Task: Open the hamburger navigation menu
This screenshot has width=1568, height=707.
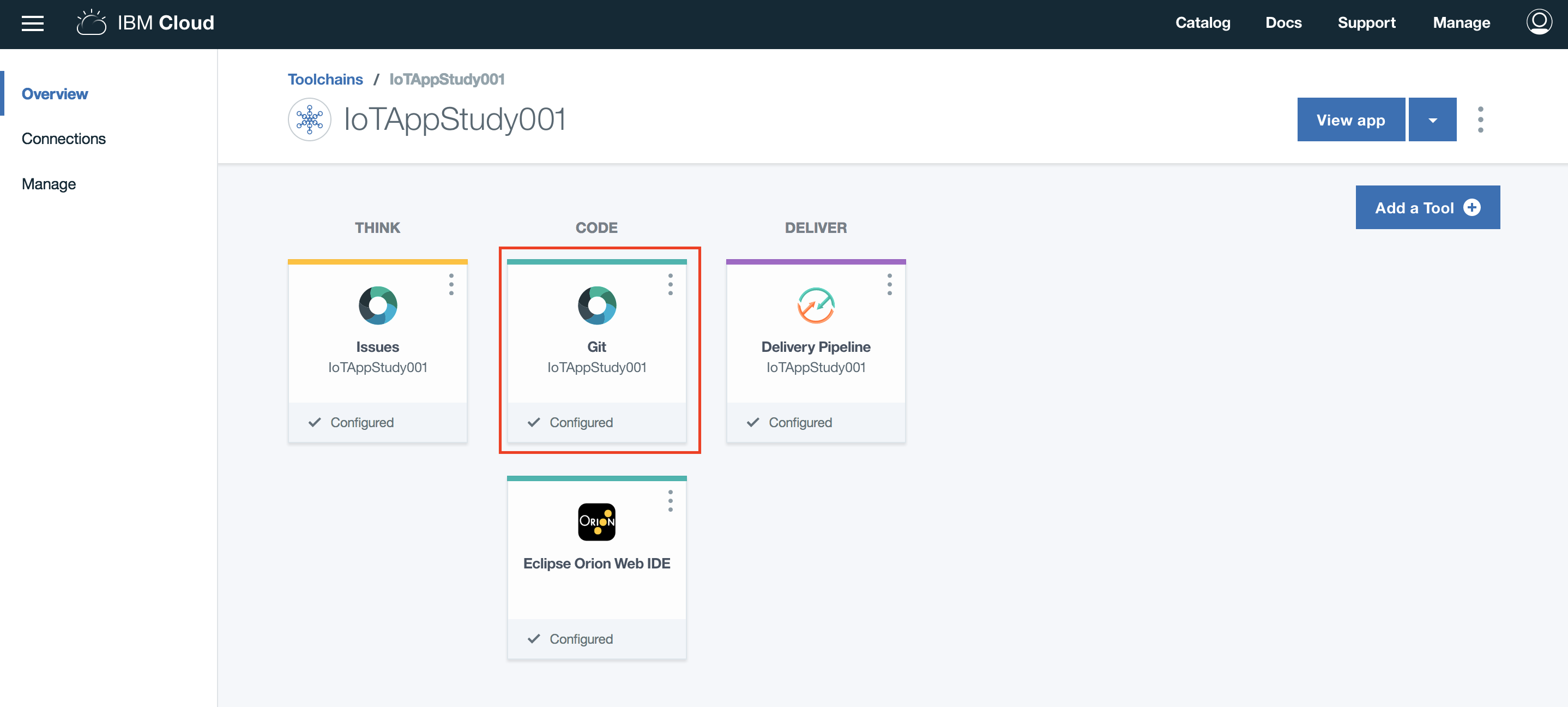Action: (x=32, y=23)
